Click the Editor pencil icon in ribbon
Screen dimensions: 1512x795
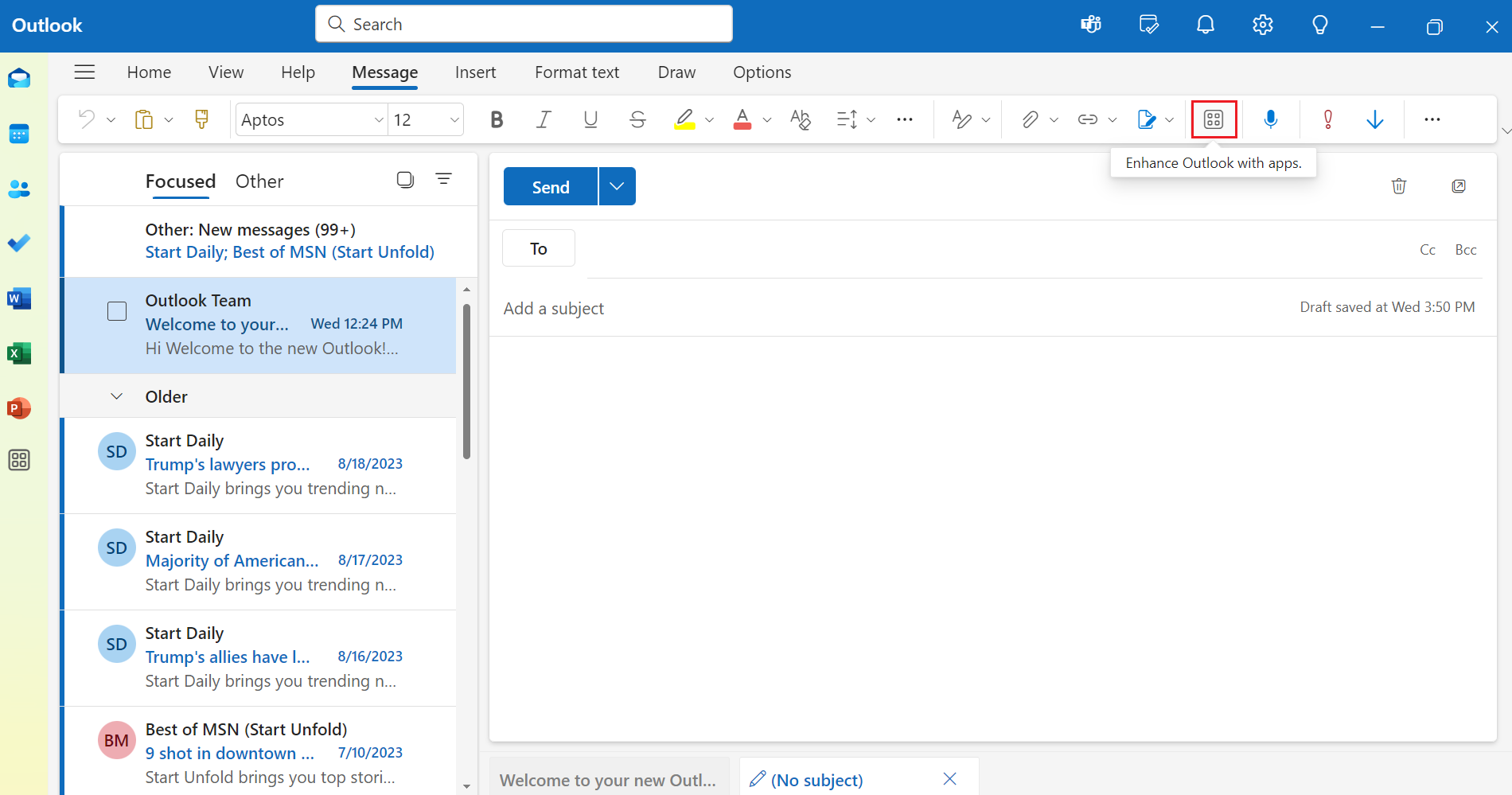pos(1147,119)
